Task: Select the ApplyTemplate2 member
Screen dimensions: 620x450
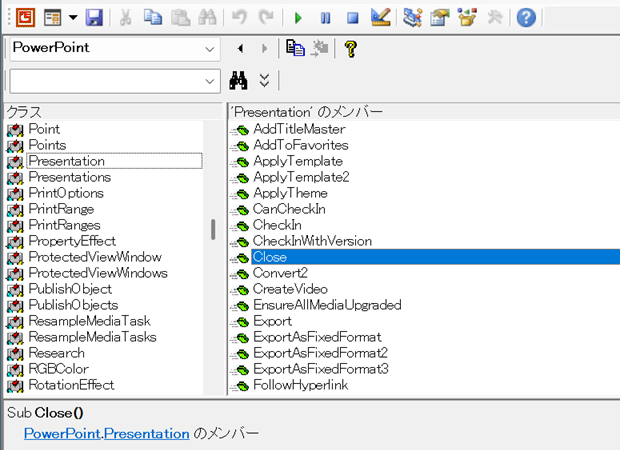Action: coord(301,177)
